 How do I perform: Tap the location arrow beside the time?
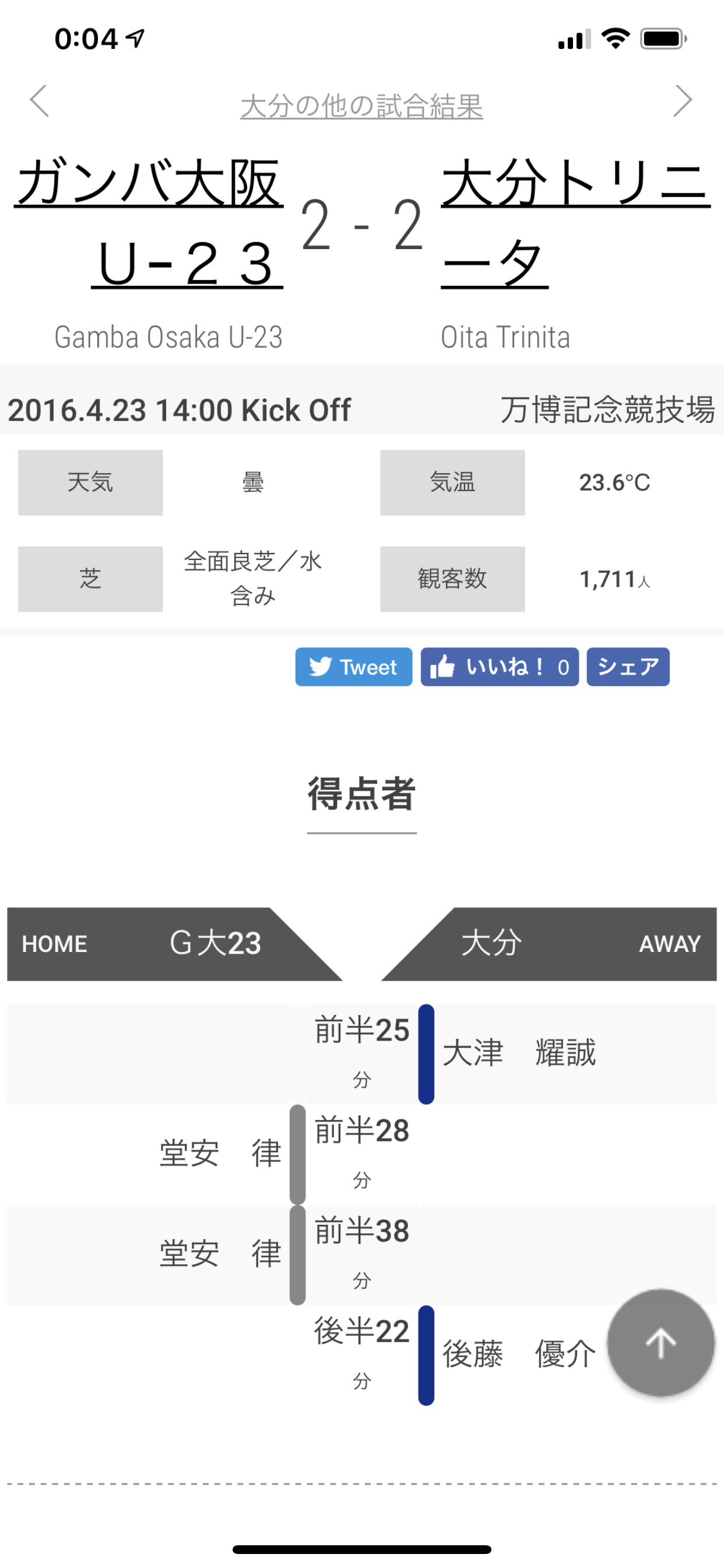tap(135, 39)
